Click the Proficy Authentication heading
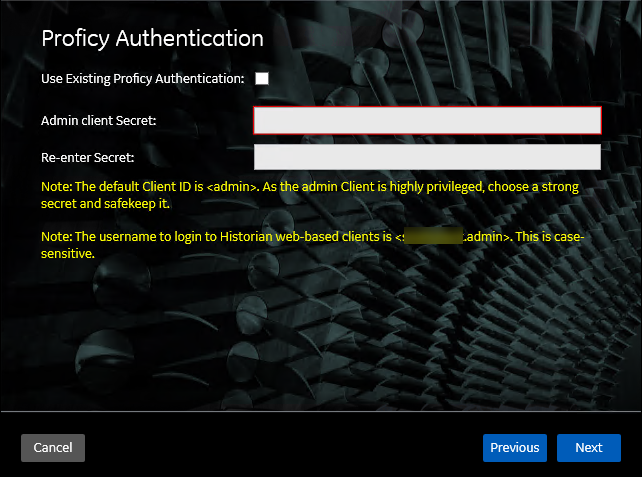 tap(152, 39)
